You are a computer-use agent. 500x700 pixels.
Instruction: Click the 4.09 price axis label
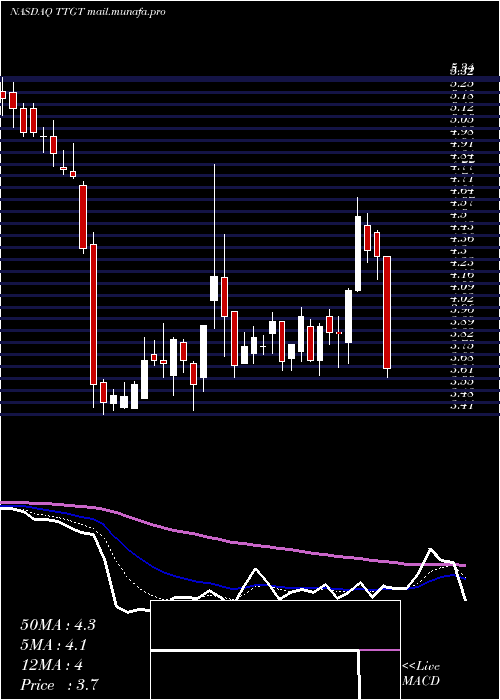tap(461, 287)
